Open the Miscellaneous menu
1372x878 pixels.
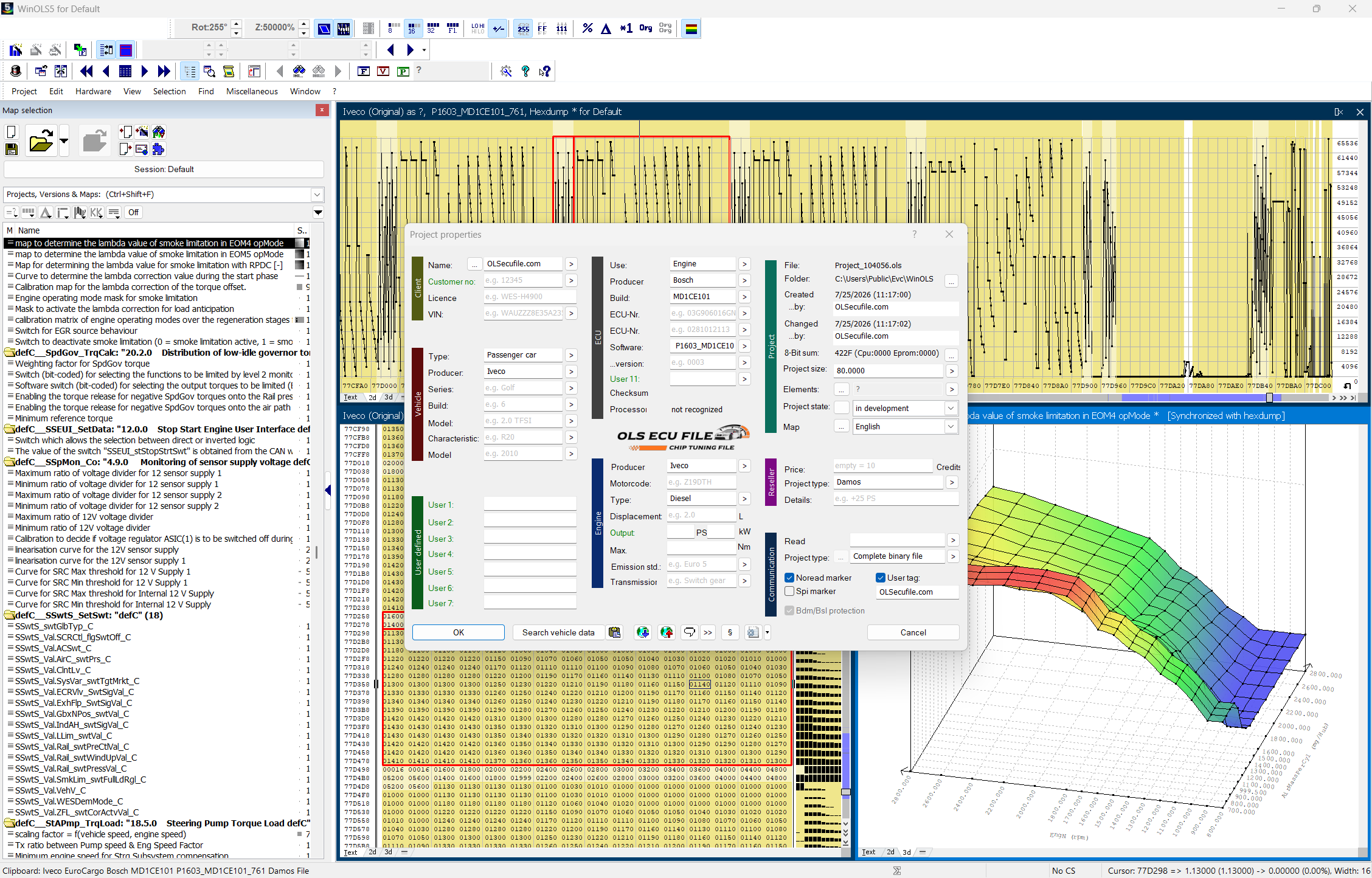point(252,91)
